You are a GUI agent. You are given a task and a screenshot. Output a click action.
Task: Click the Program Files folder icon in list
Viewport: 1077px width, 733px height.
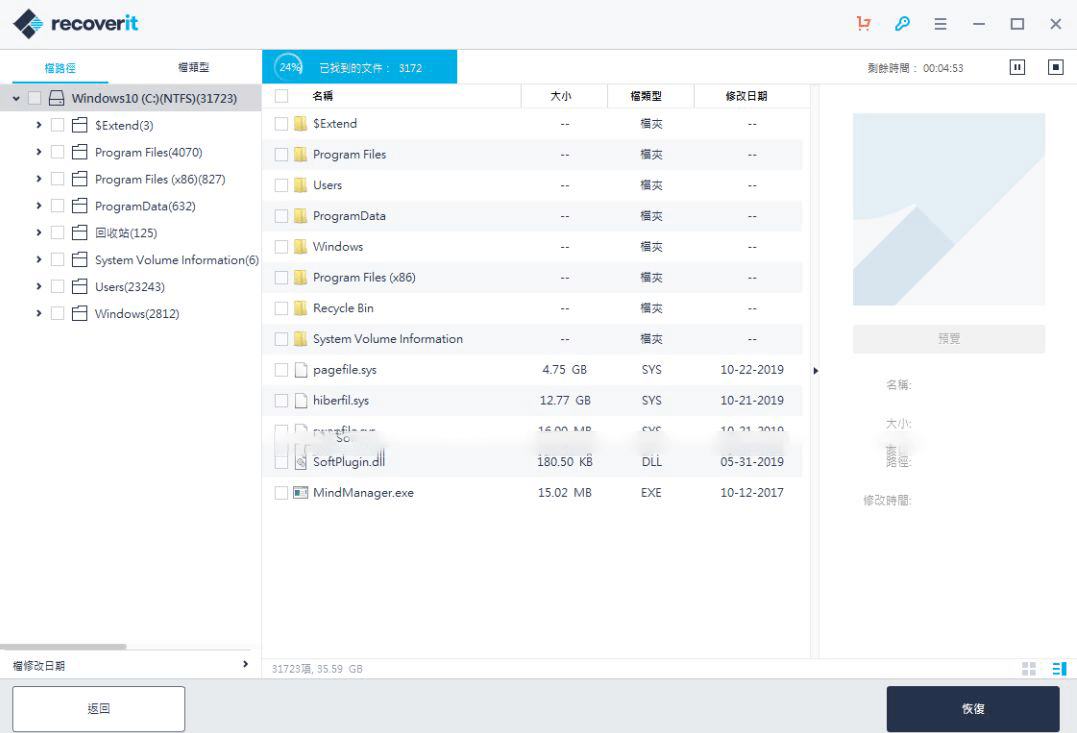(x=300, y=155)
